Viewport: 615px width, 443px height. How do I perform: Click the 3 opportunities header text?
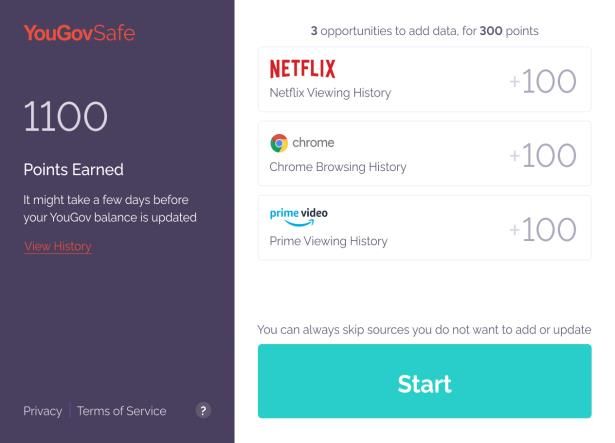tap(424, 31)
